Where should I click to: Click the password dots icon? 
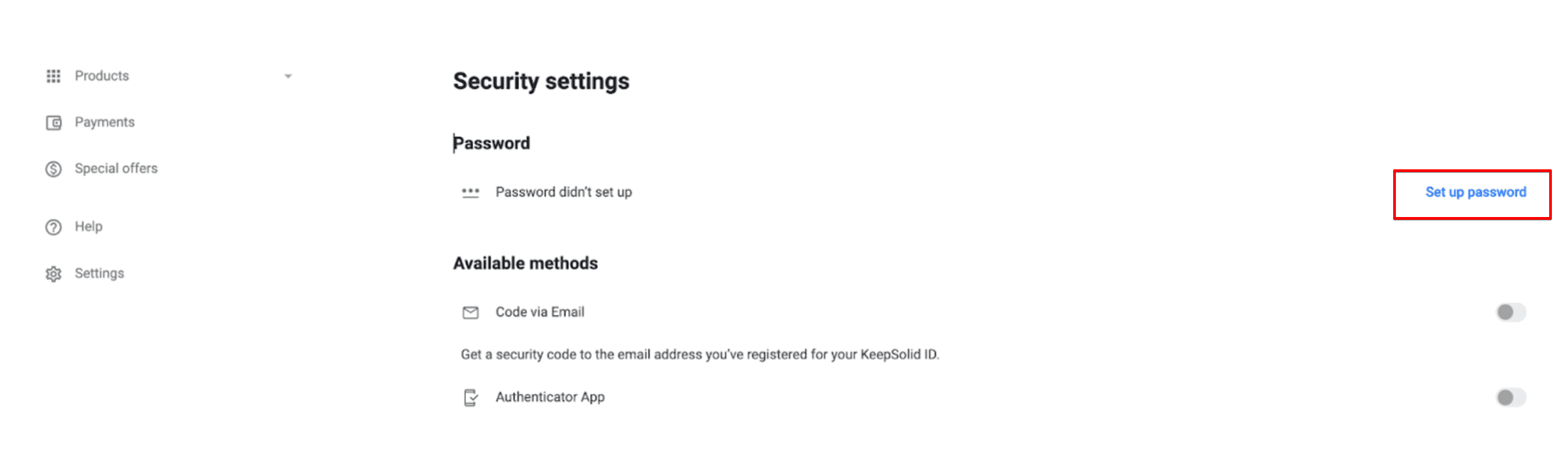click(470, 193)
